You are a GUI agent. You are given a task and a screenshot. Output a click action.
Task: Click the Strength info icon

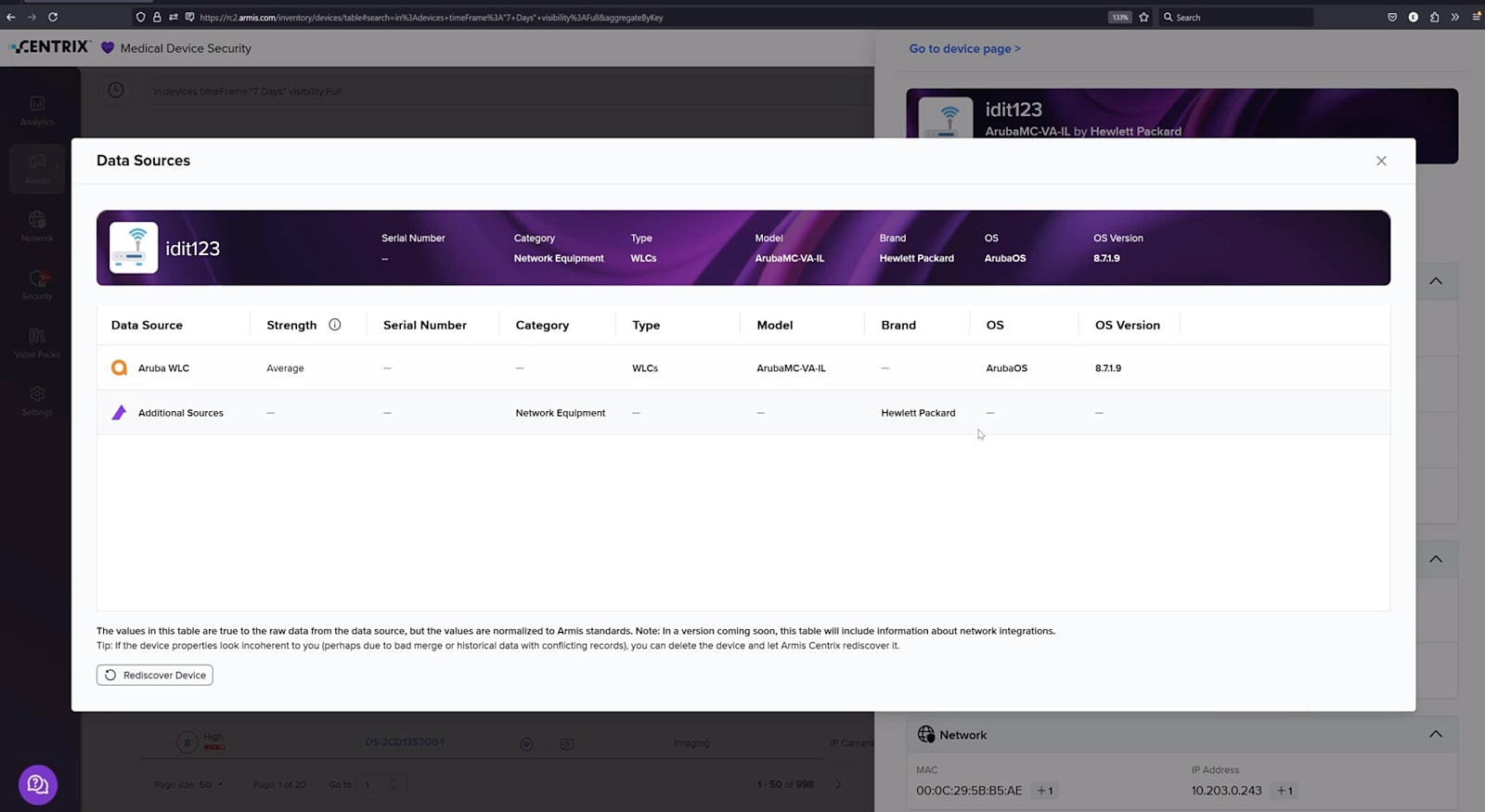335,325
